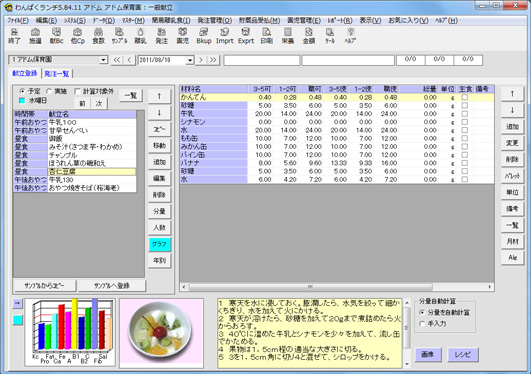Go to previous day with < button
Image resolution: width=531 pixels, height=374 pixels.
129,60
